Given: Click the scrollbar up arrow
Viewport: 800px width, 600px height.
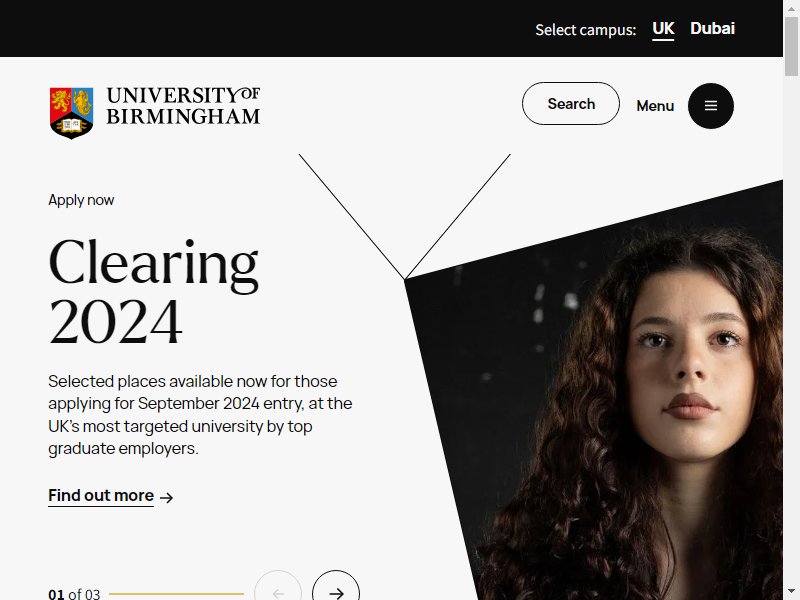Looking at the screenshot, I should coord(791,9).
